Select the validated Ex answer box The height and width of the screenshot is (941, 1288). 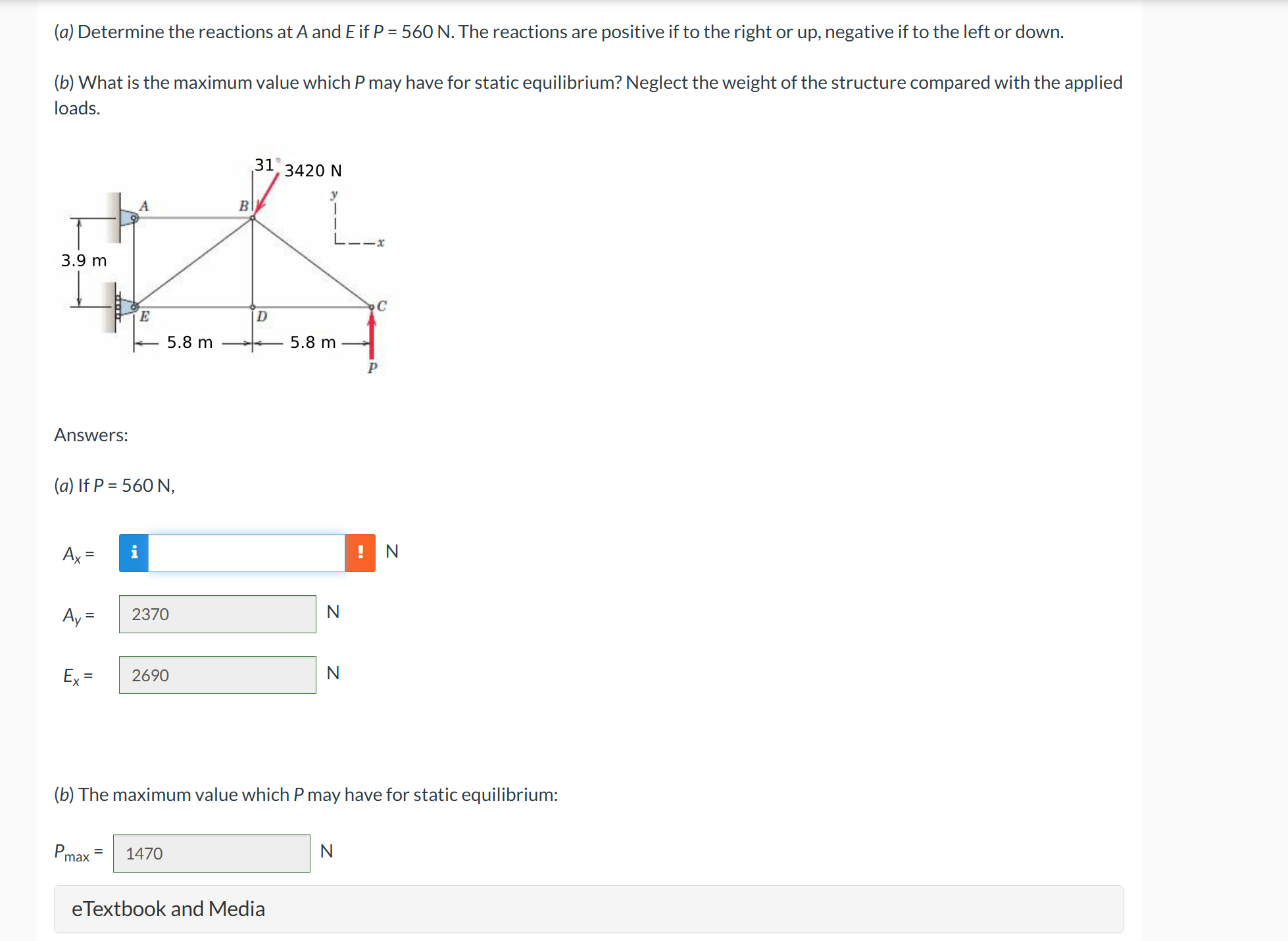[217, 675]
